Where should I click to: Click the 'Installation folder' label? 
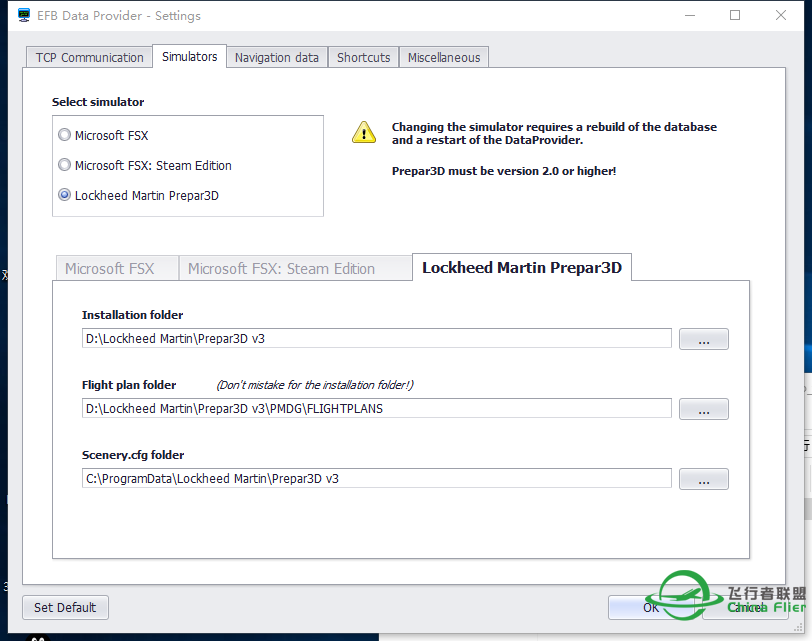click(x=133, y=315)
